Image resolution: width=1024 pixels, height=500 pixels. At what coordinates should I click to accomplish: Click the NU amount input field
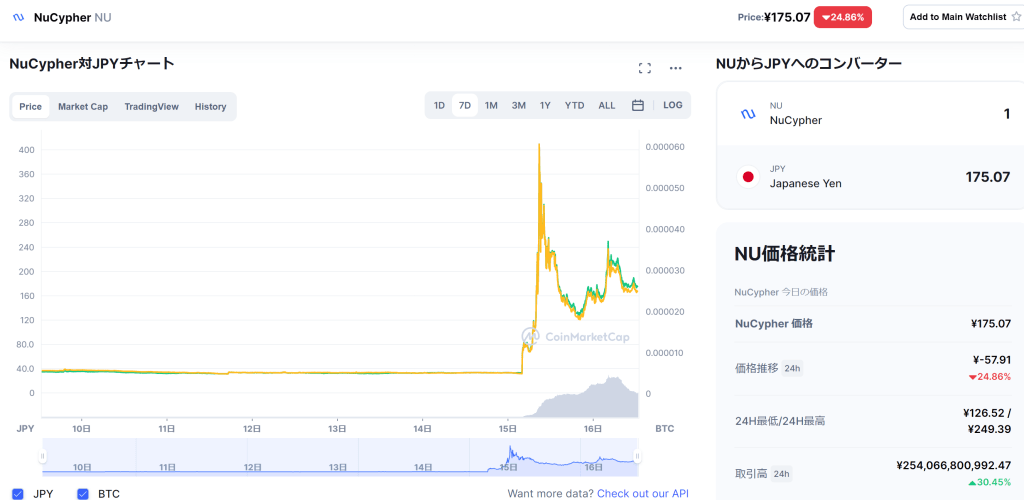coord(950,114)
